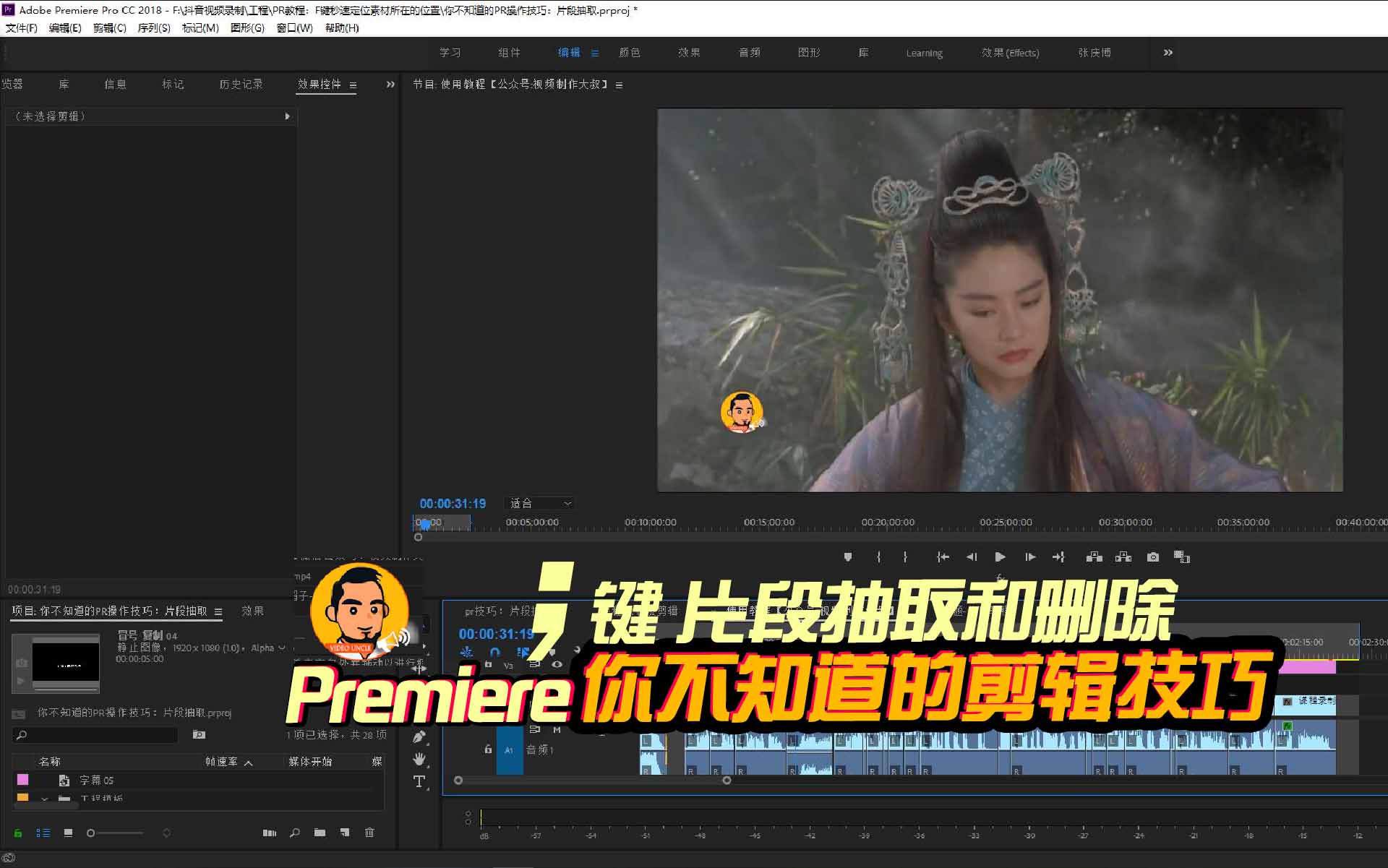The image size is (1388, 868).
Task: Switch to the 效果 workspace
Action: point(689,53)
